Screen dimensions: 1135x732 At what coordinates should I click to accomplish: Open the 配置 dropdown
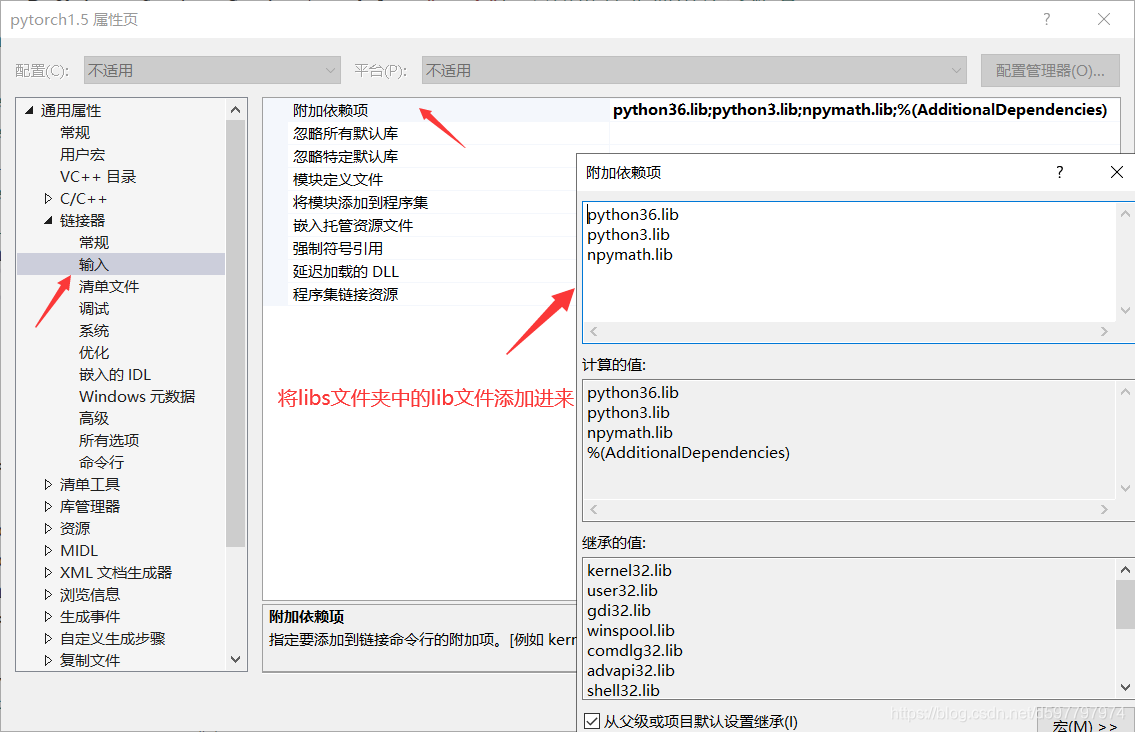212,70
